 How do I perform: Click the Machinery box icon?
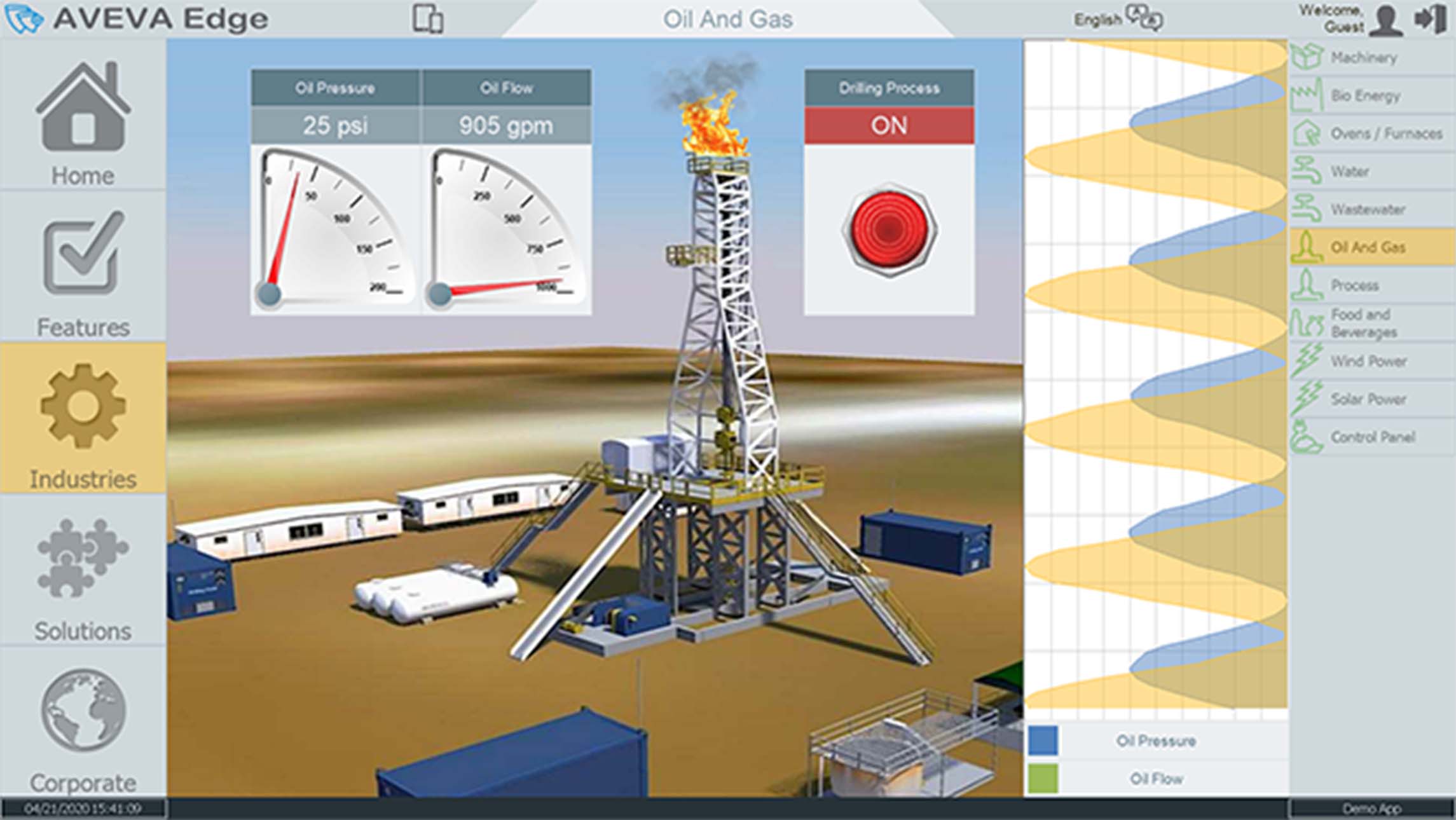click(1307, 57)
